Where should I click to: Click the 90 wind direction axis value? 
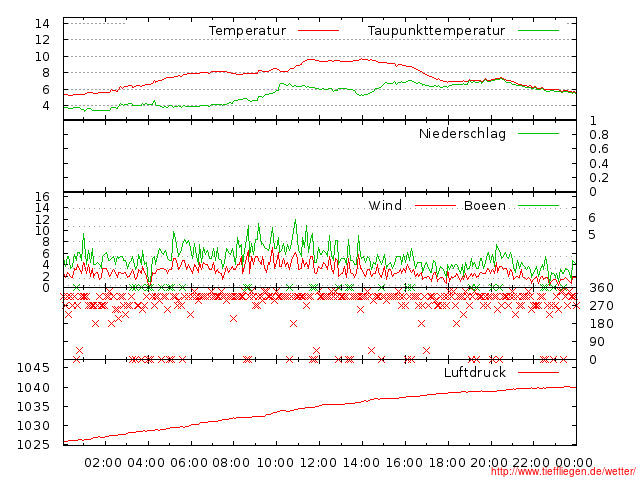point(597,342)
